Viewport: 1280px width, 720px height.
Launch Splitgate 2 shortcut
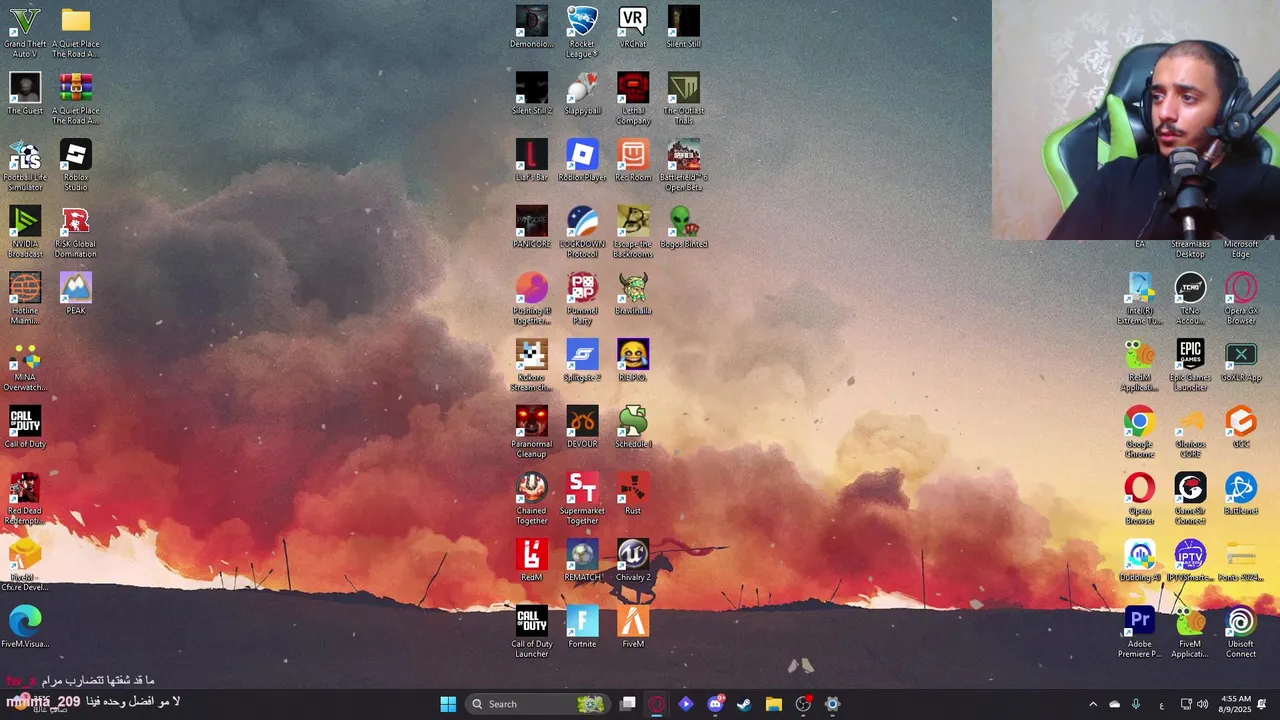(582, 360)
